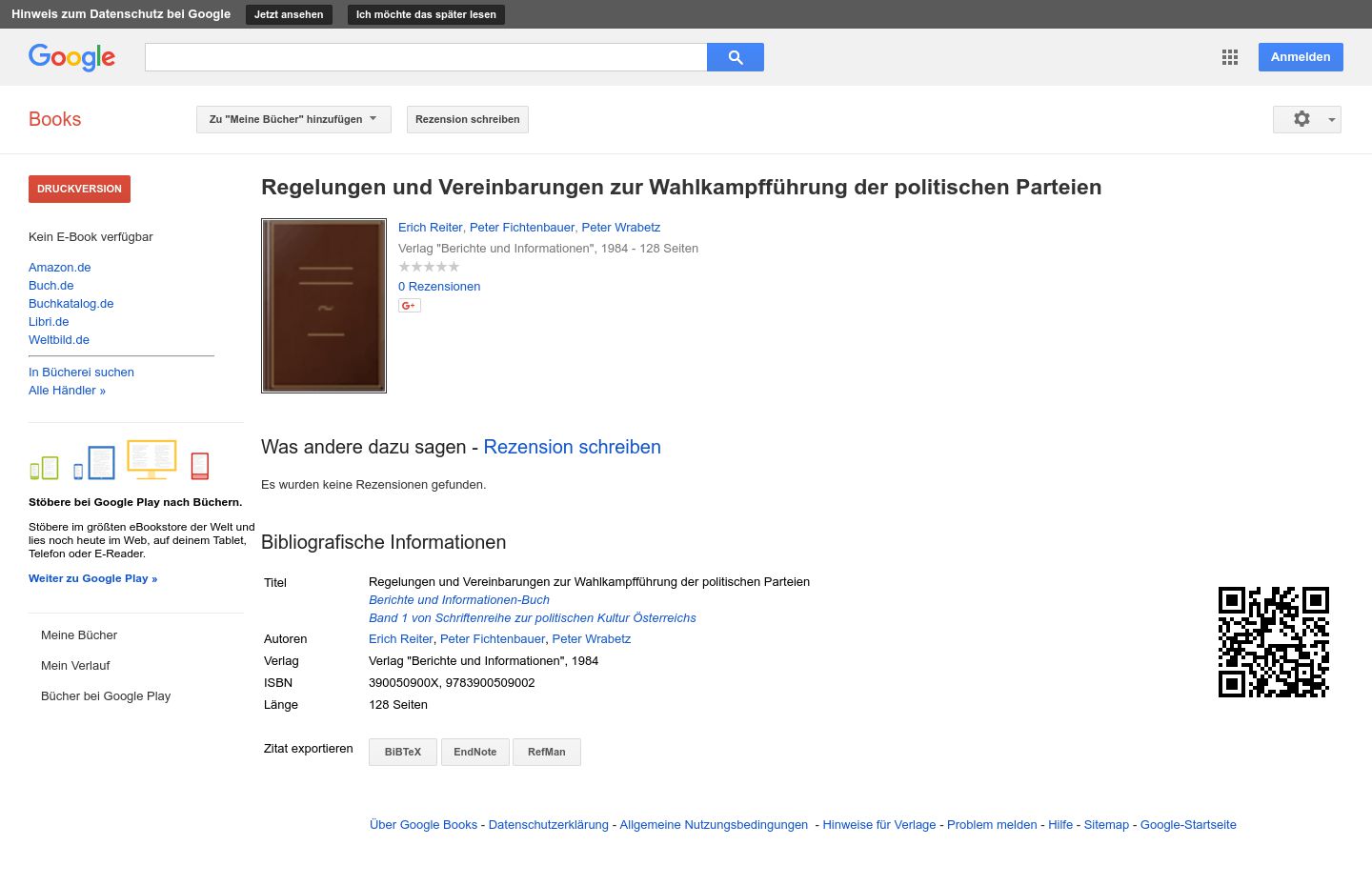
Task: Open 'Google-Startseite' footer link
Action: [x=1188, y=825]
